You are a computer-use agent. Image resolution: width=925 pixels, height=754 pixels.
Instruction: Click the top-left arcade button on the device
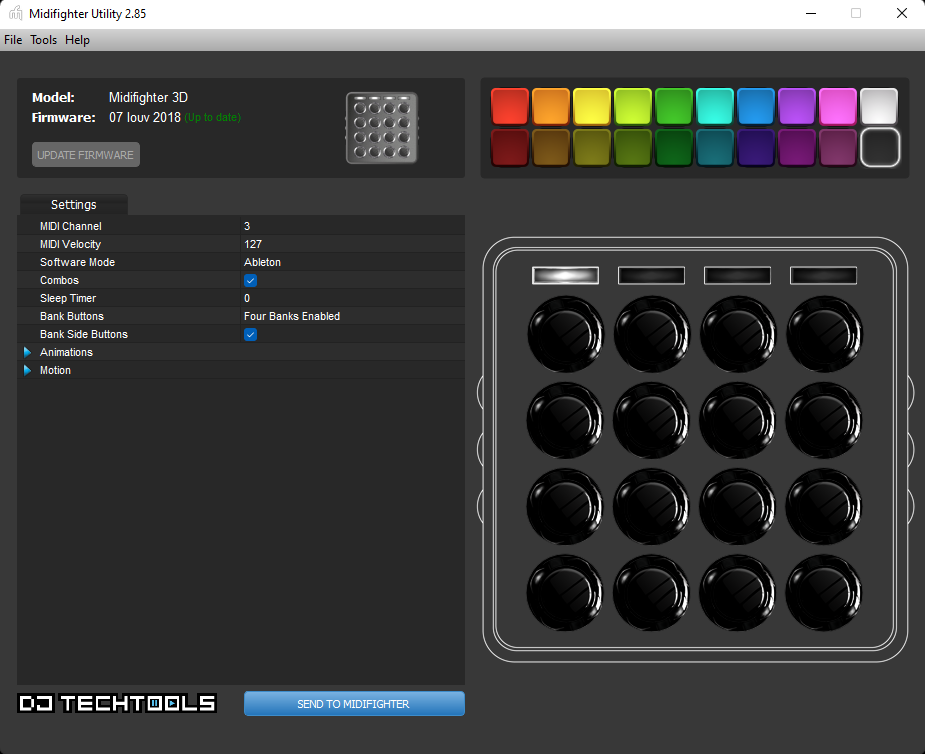point(565,335)
